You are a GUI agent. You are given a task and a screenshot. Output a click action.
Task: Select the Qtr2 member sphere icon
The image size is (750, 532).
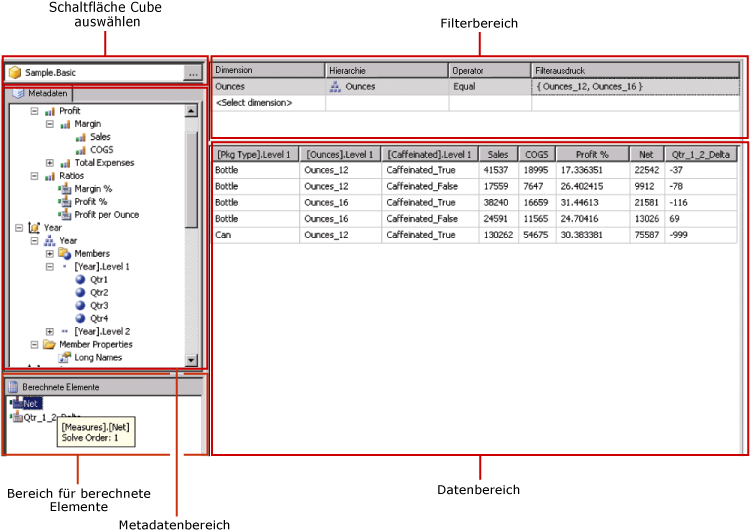[x=80, y=292]
